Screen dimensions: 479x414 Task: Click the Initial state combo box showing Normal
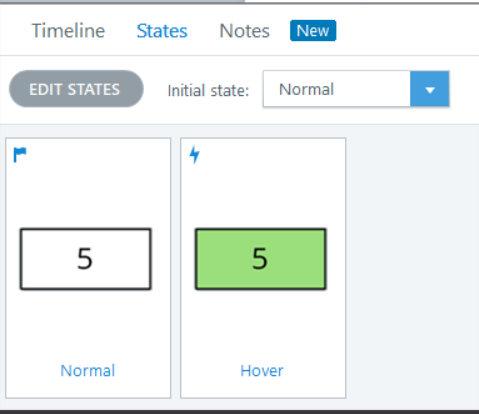(356, 89)
